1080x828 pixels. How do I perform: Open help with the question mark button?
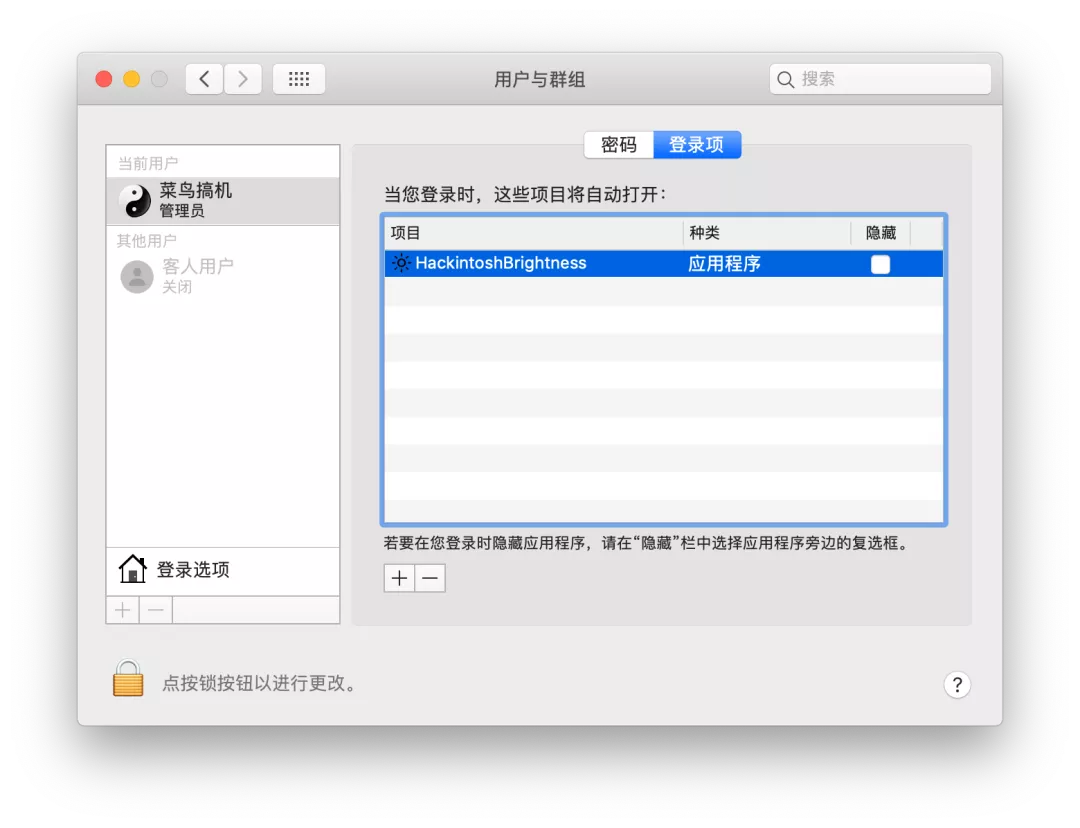click(957, 685)
